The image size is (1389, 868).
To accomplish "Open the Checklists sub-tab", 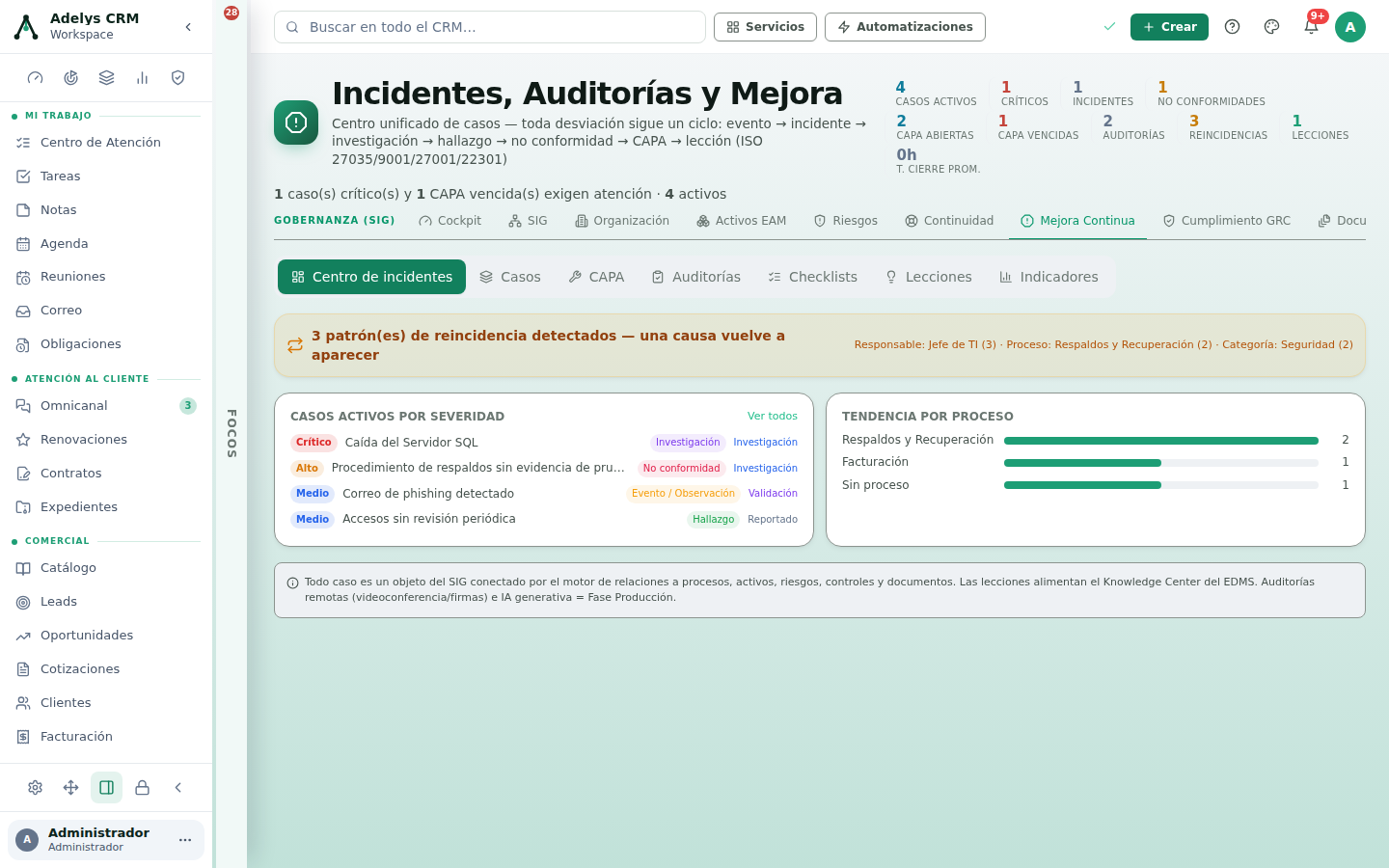I will [x=813, y=277].
